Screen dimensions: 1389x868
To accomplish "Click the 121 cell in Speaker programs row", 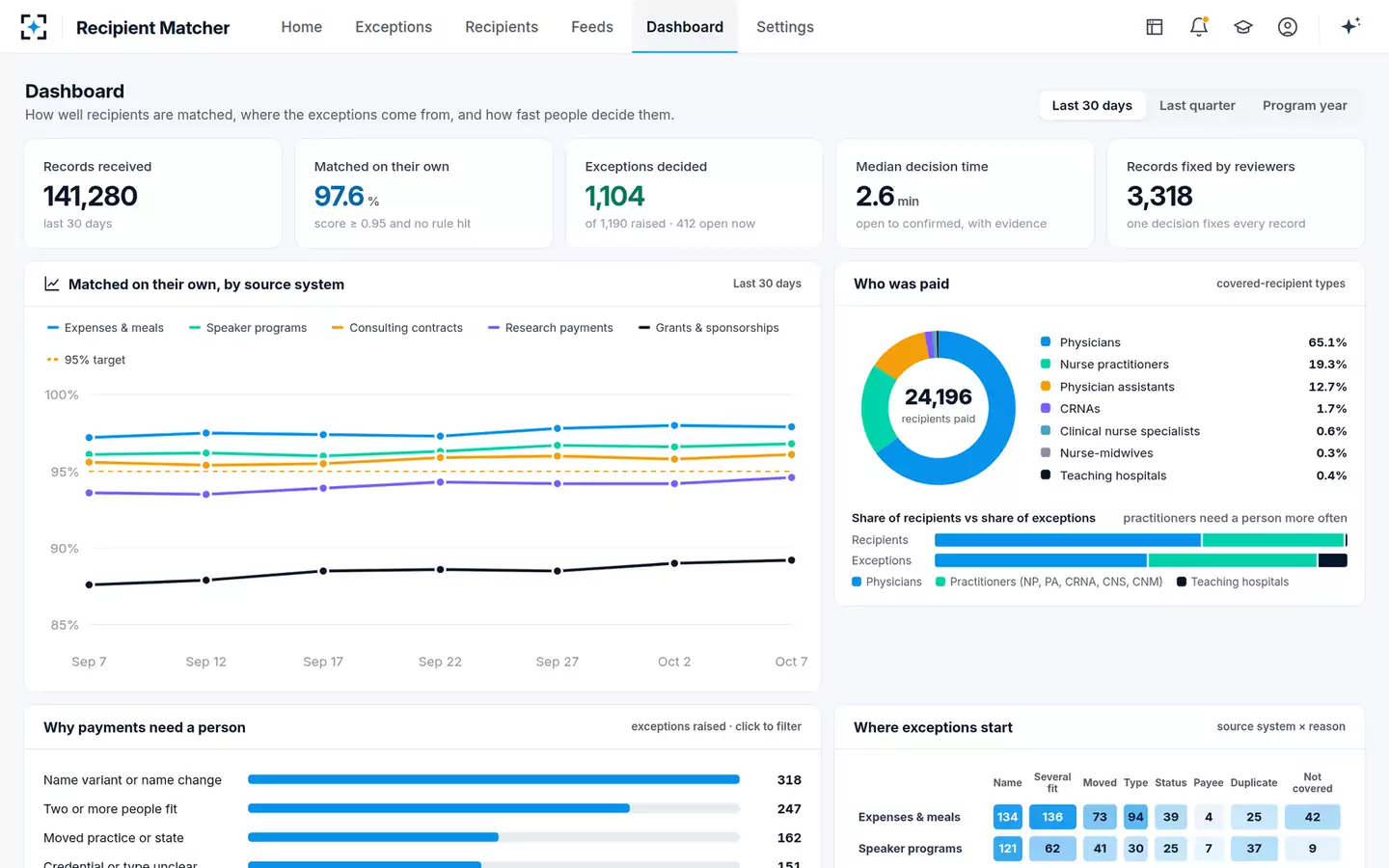I will 1008,849.
